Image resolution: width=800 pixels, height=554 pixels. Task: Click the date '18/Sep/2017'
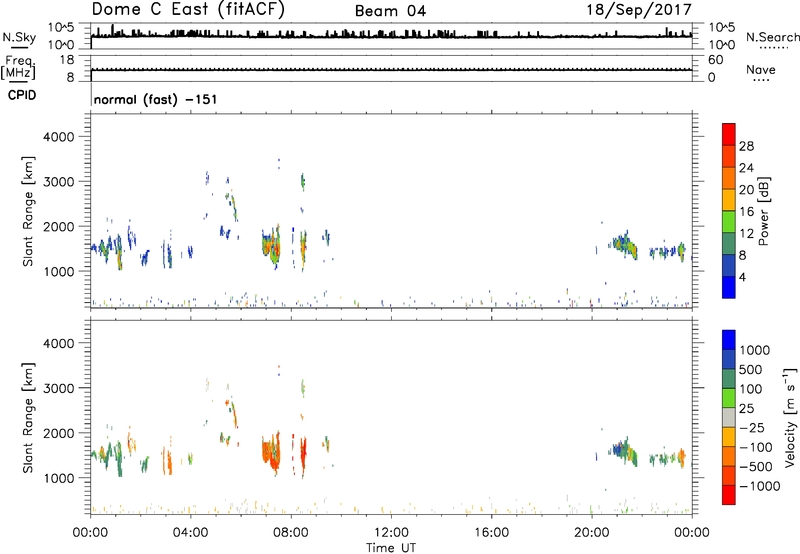click(x=639, y=9)
